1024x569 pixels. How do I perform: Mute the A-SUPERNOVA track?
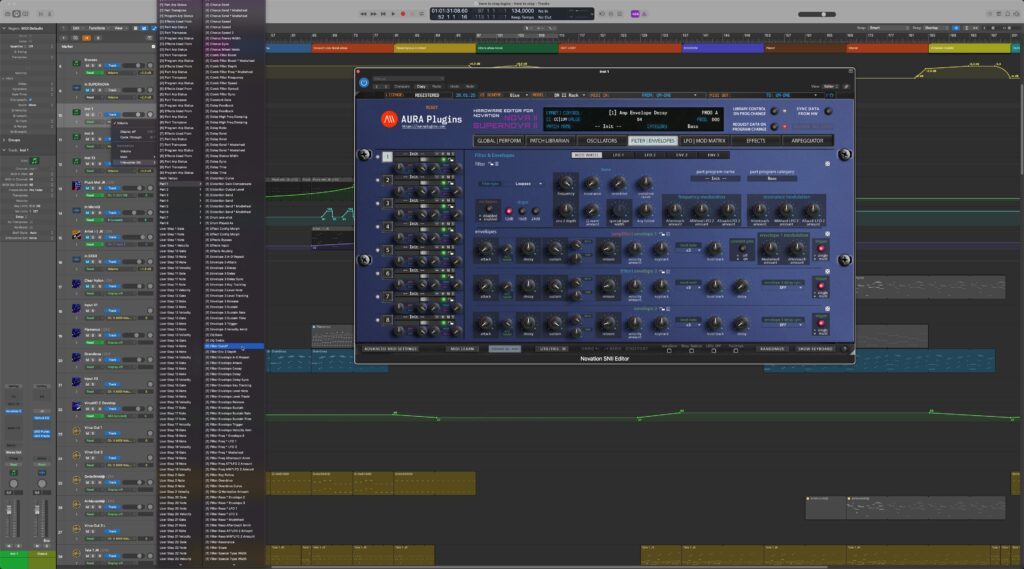(x=88, y=90)
